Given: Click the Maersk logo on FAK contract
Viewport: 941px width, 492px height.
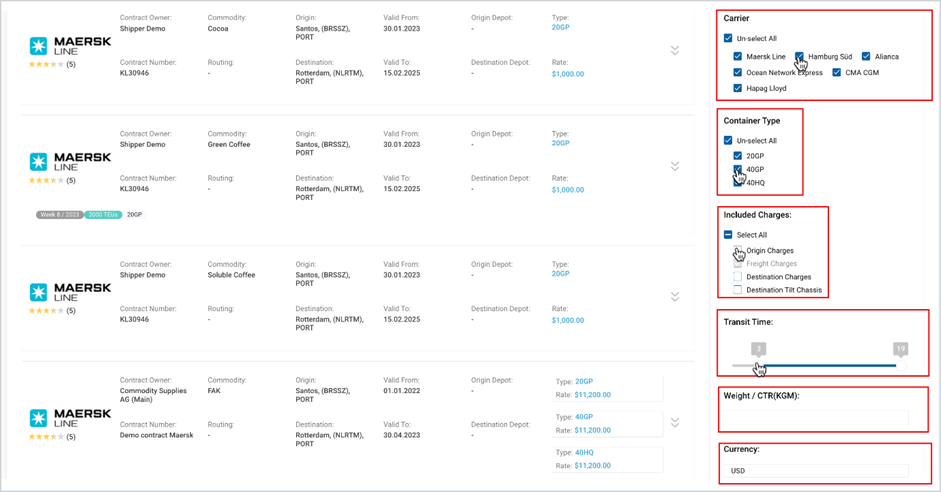Looking at the screenshot, I should (x=70, y=418).
